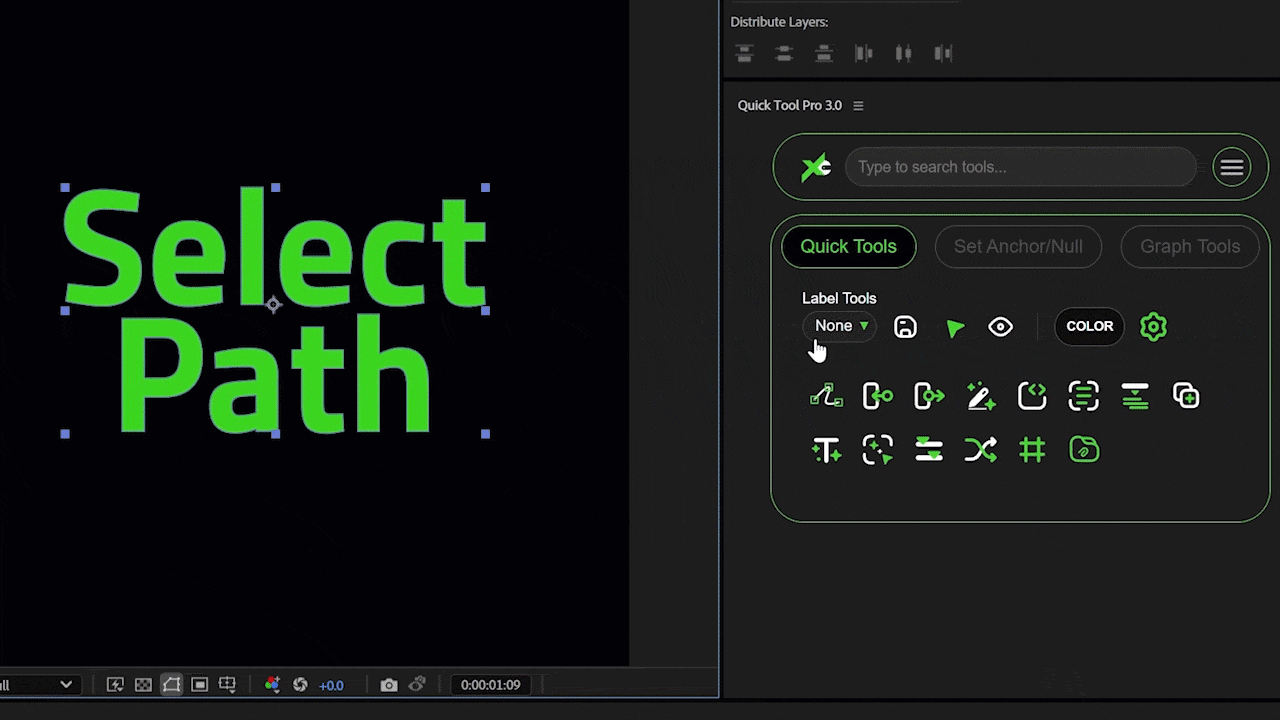This screenshot has height=720, width=1280.
Task: Click the magic pen sparkle icon
Action: point(981,396)
